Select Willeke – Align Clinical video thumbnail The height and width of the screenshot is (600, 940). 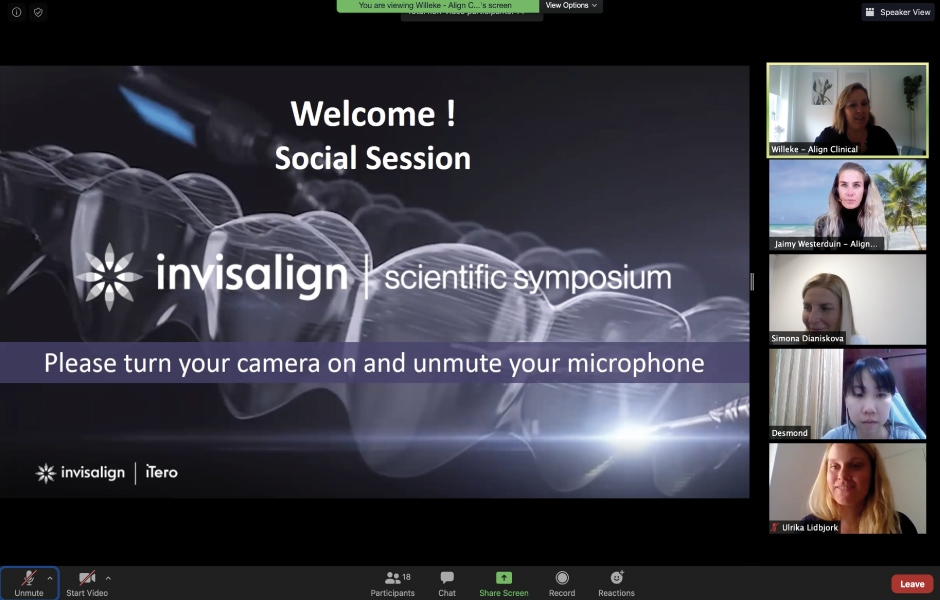[x=847, y=110]
